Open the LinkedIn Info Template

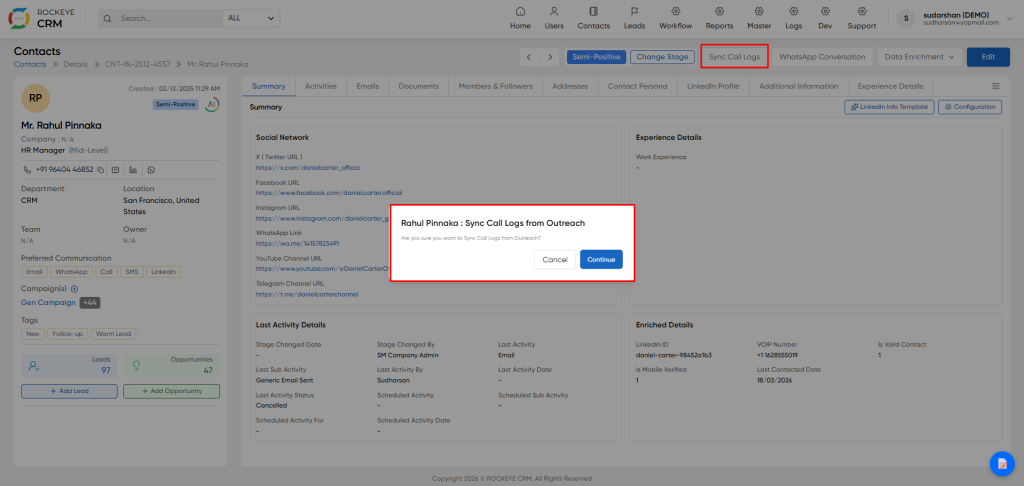pos(889,107)
